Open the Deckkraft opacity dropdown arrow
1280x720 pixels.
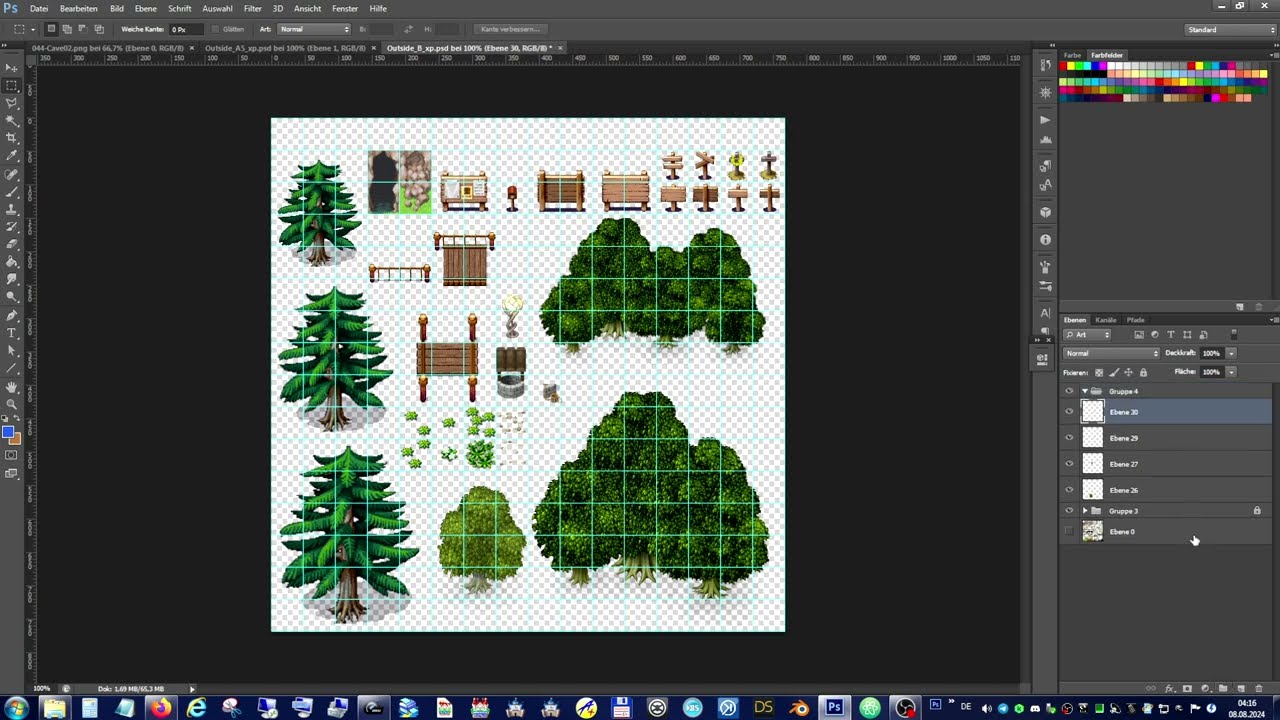tap(1231, 353)
